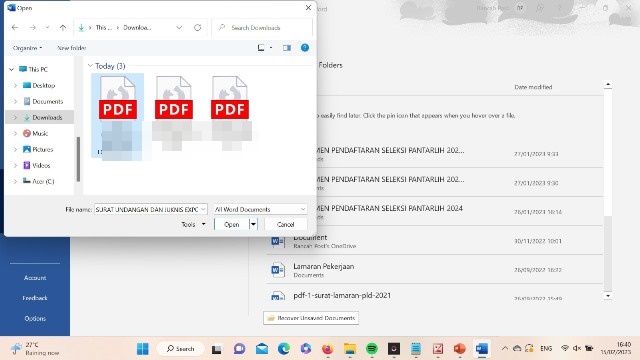The width and height of the screenshot is (640, 360).
Task: Open recent locations chevron beside forward arrow
Action: [47, 27]
